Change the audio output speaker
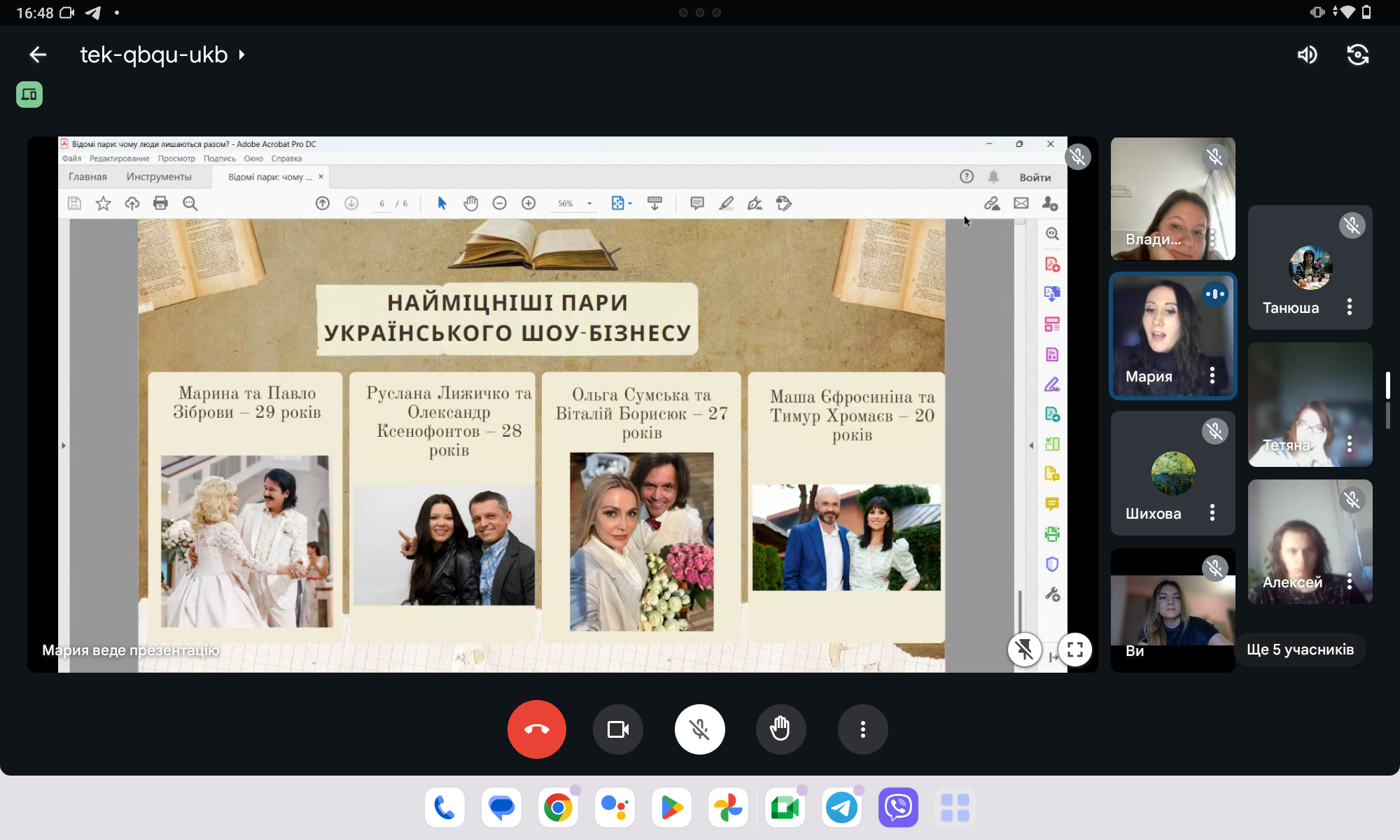The image size is (1400, 840). (x=1307, y=55)
